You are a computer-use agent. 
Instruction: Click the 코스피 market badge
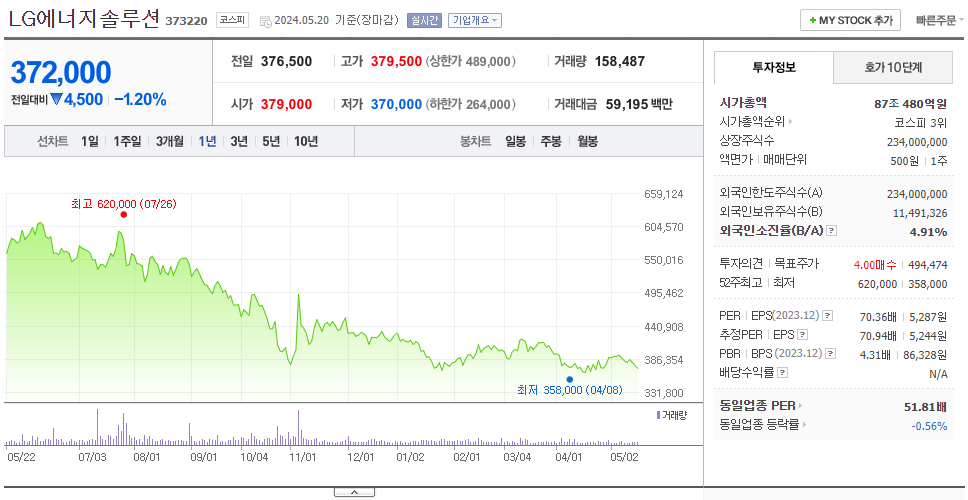point(232,20)
